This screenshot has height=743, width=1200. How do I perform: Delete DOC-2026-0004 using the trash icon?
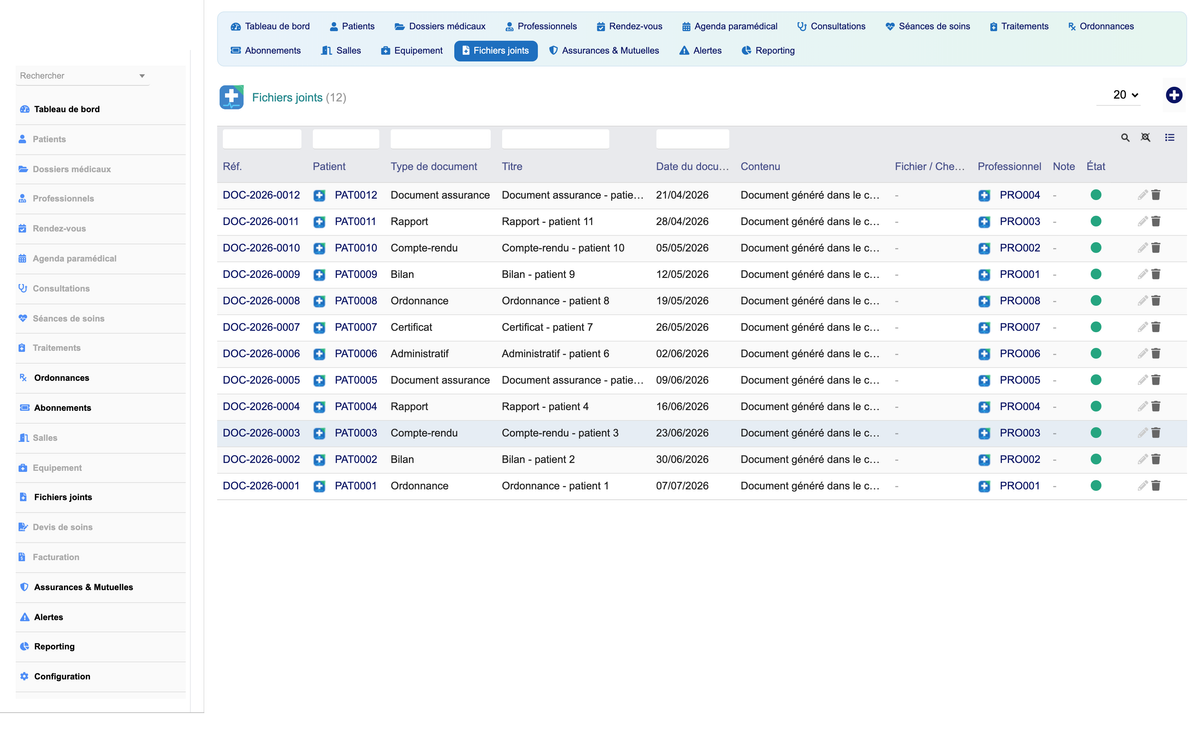1156,407
